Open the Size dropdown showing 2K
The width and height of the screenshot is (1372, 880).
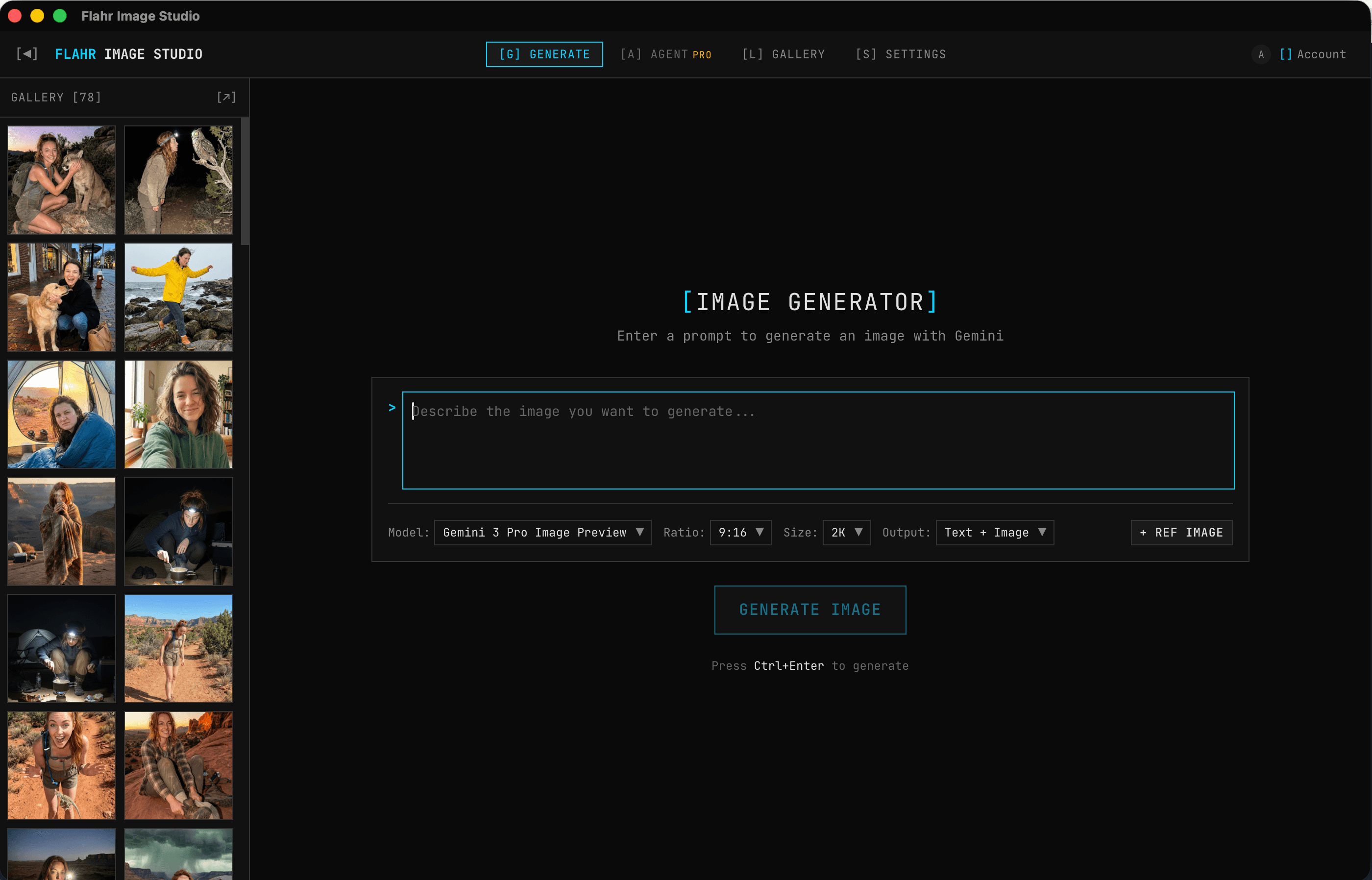click(x=846, y=532)
